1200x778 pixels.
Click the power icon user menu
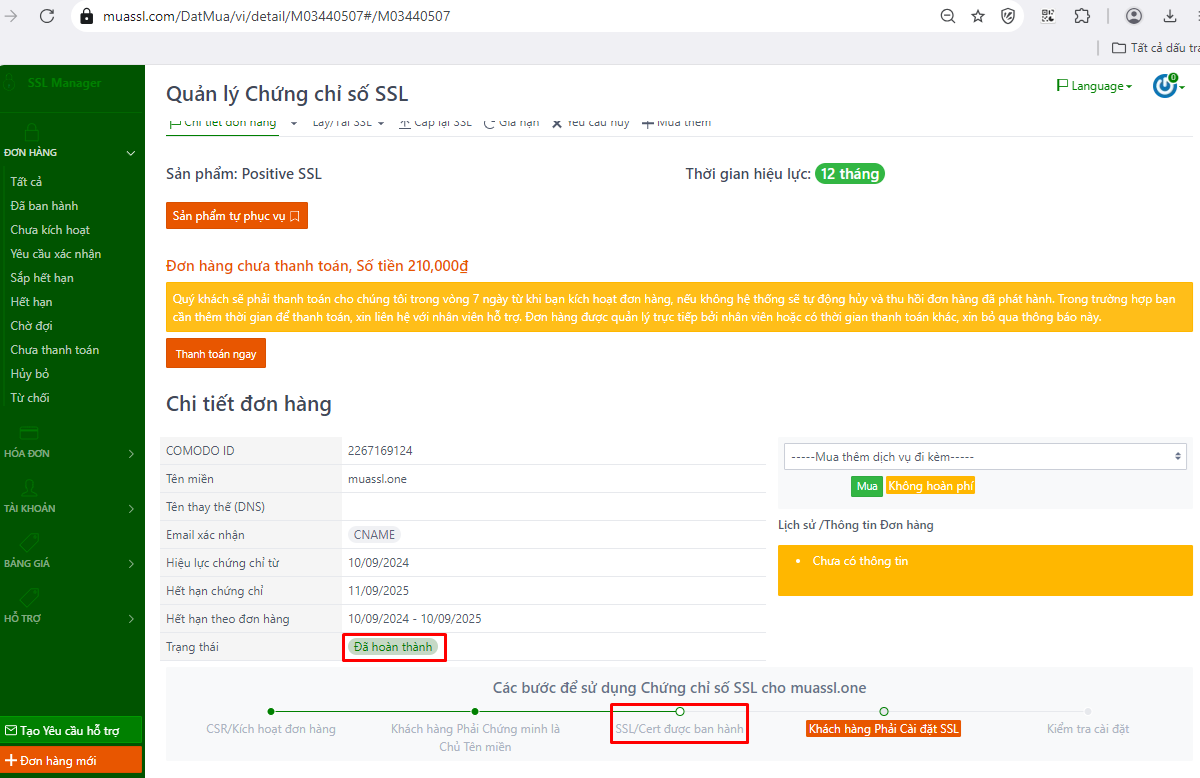(1165, 86)
